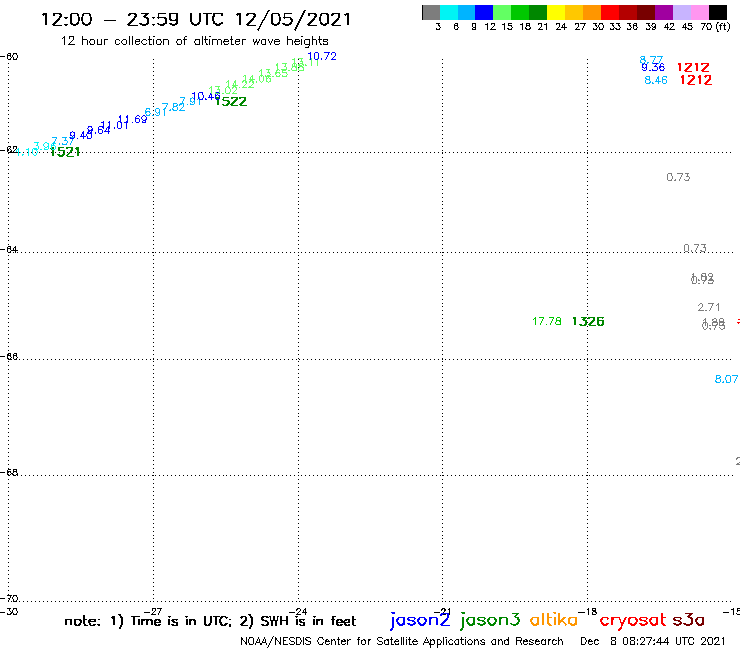Image resolution: width=740 pixels, height=650 pixels.
Task: Click the cyan swatch in the color scale
Action: (449, 12)
